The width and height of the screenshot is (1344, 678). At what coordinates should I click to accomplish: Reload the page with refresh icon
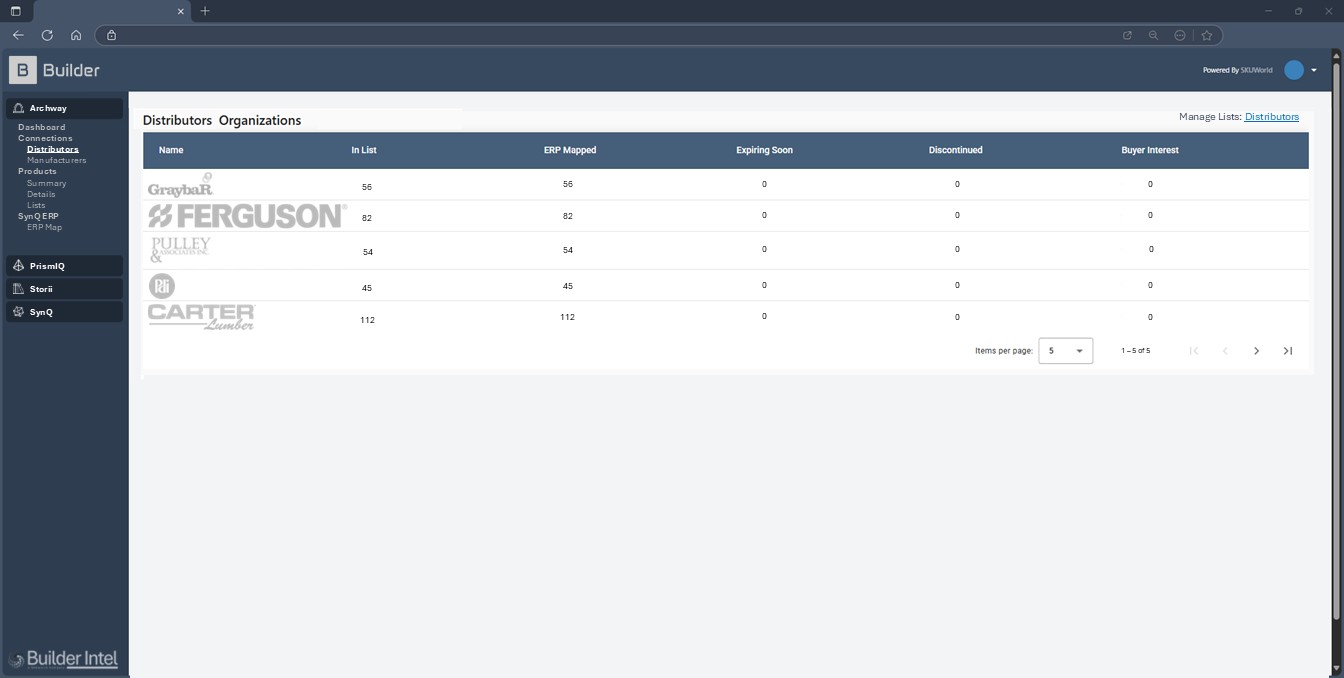tap(47, 35)
